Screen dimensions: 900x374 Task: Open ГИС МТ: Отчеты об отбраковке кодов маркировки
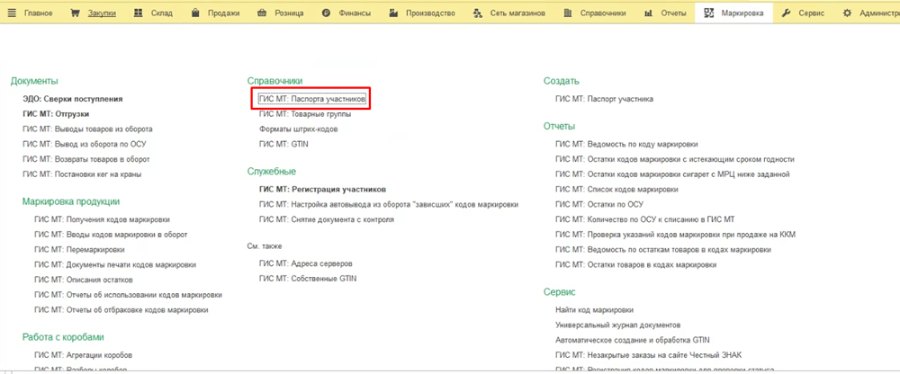(x=121, y=310)
